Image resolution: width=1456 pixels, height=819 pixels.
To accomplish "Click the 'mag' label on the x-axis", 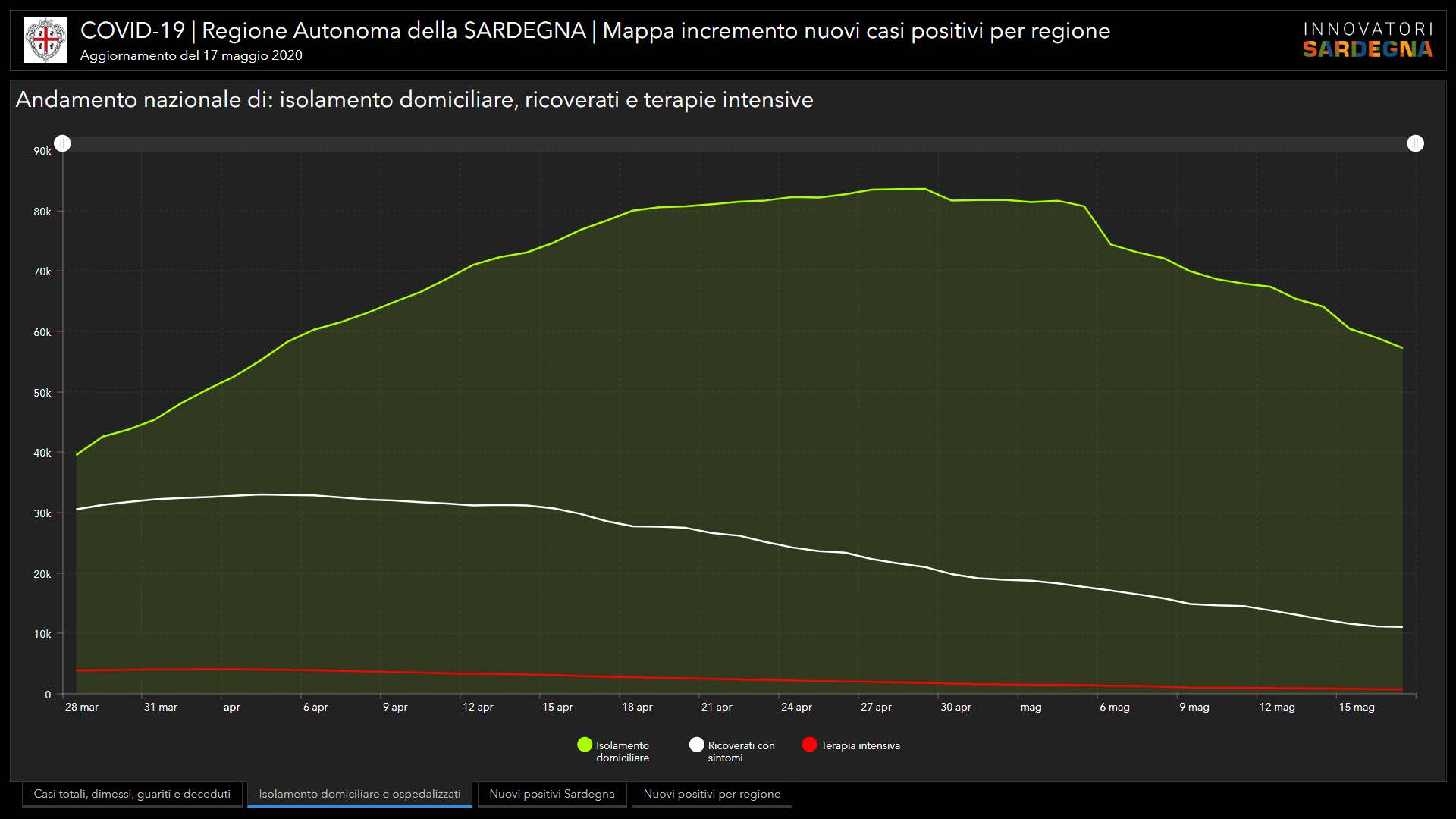I will (1031, 707).
